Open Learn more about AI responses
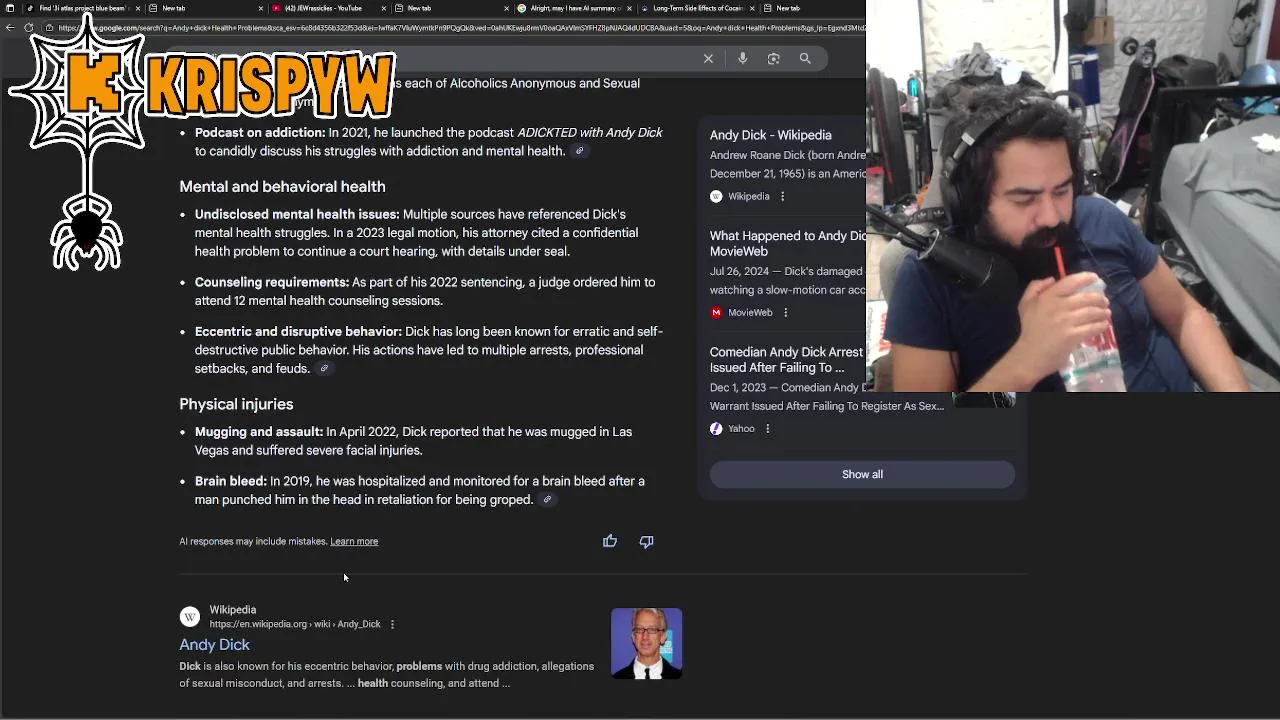The image size is (1280, 720). [x=354, y=542]
